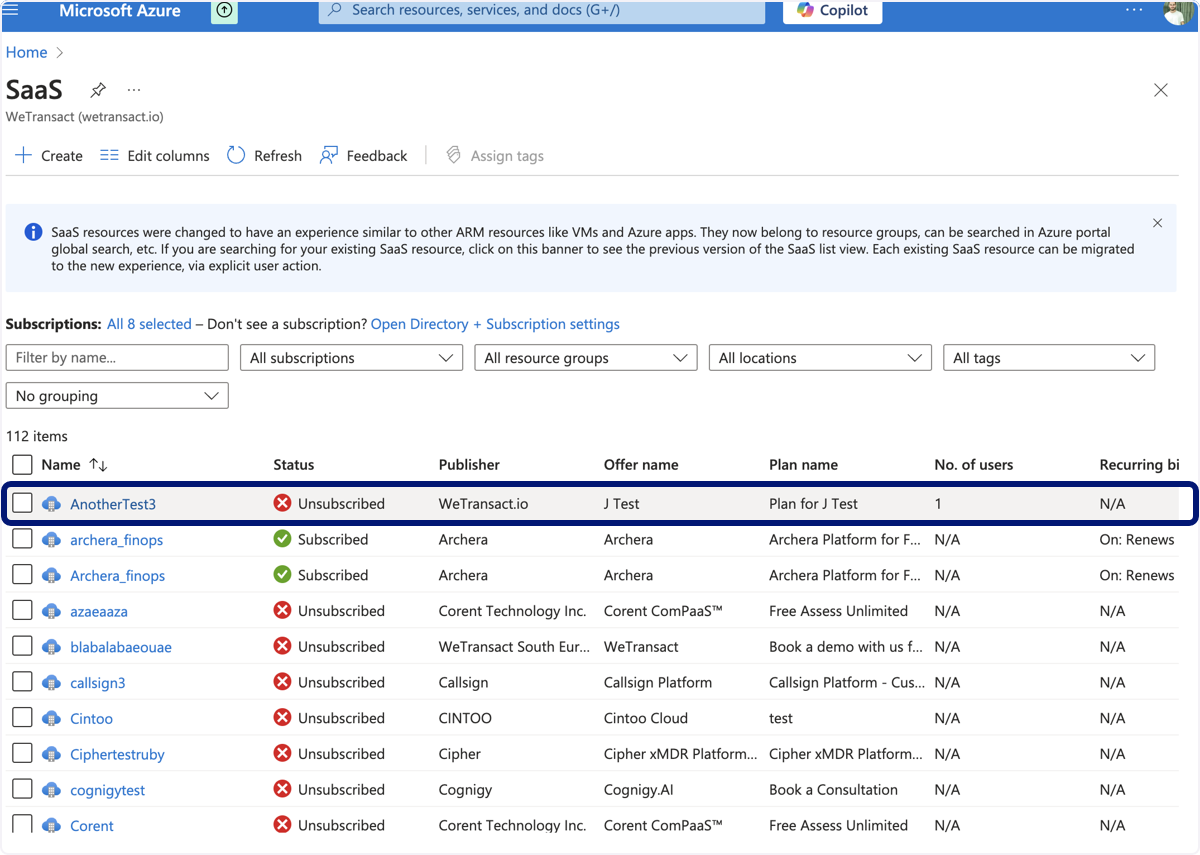Viewport: 1200px width, 855px height.
Task: Go to Home breadcrumb
Action: (x=26, y=53)
